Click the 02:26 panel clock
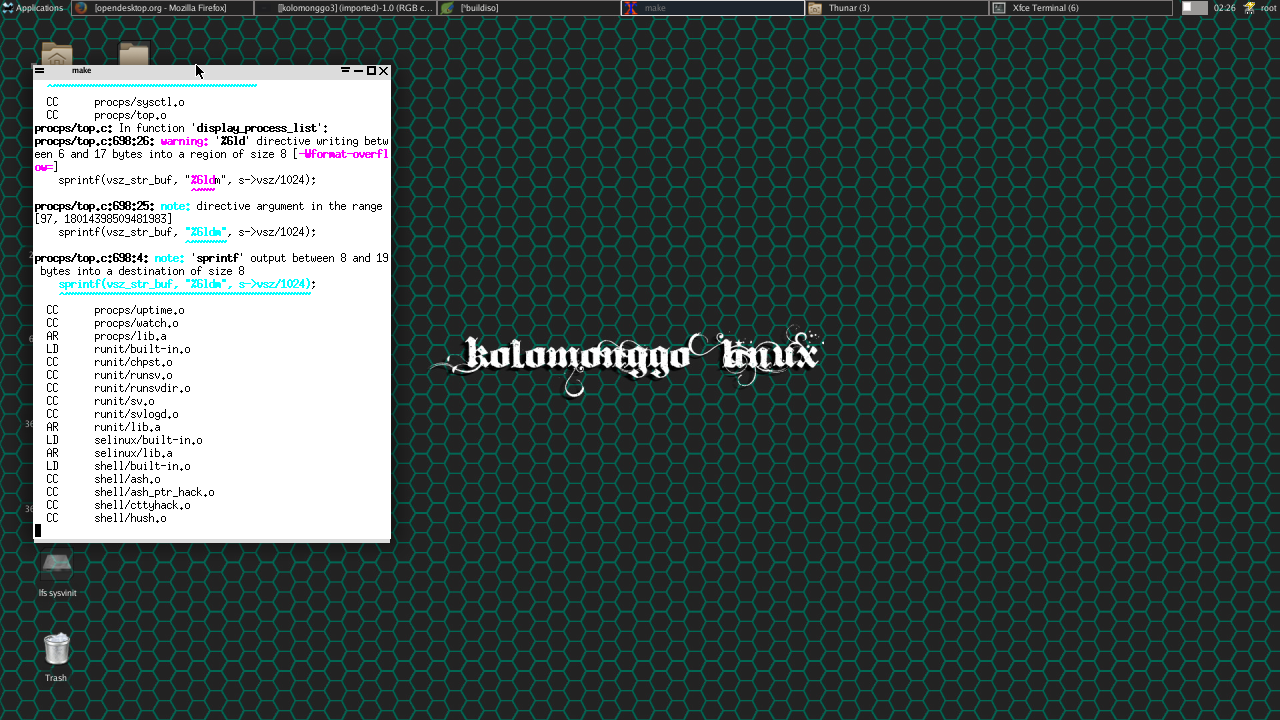 [x=1224, y=8]
